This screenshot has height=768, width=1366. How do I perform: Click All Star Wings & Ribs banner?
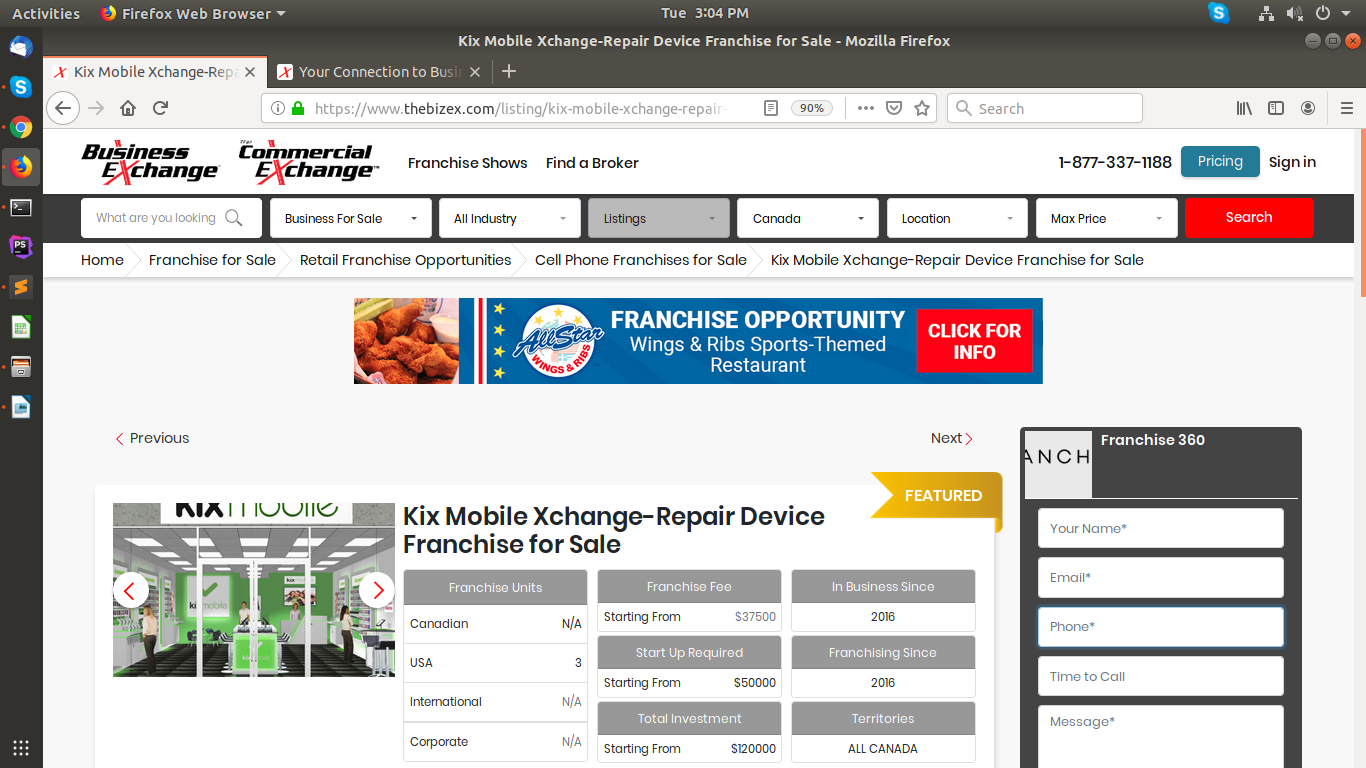(x=698, y=341)
